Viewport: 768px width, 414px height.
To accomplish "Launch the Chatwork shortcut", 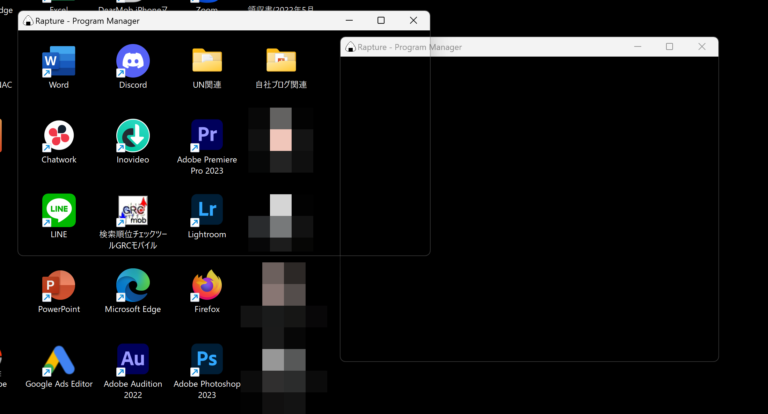I will pyautogui.click(x=59, y=136).
